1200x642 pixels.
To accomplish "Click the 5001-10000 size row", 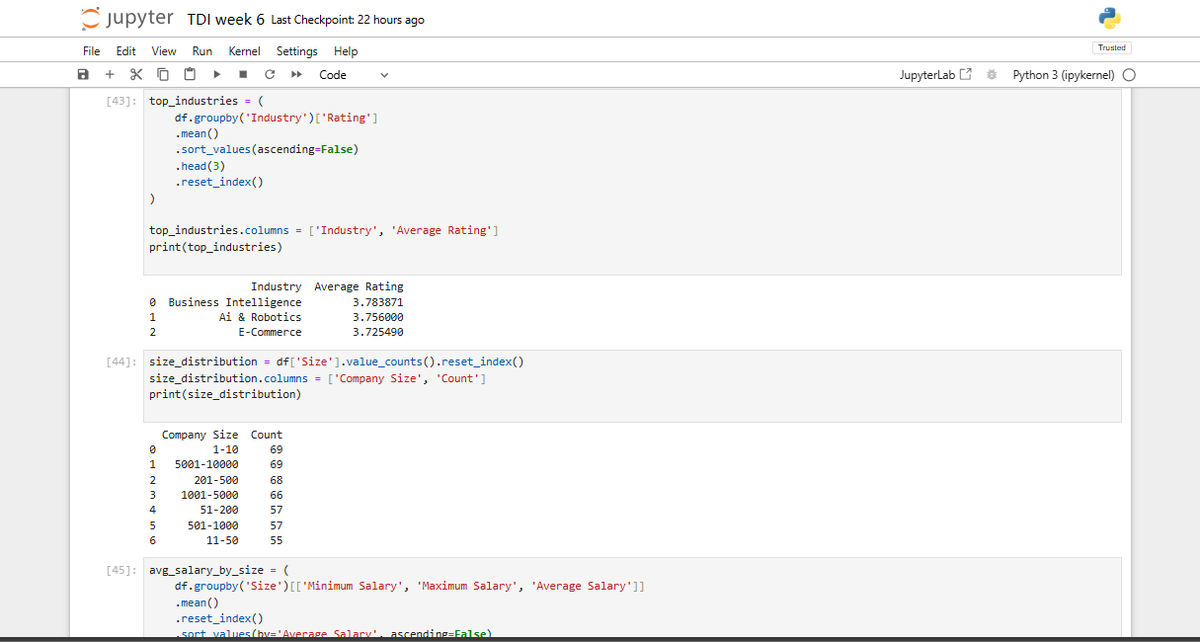I will (x=206, y=465).
